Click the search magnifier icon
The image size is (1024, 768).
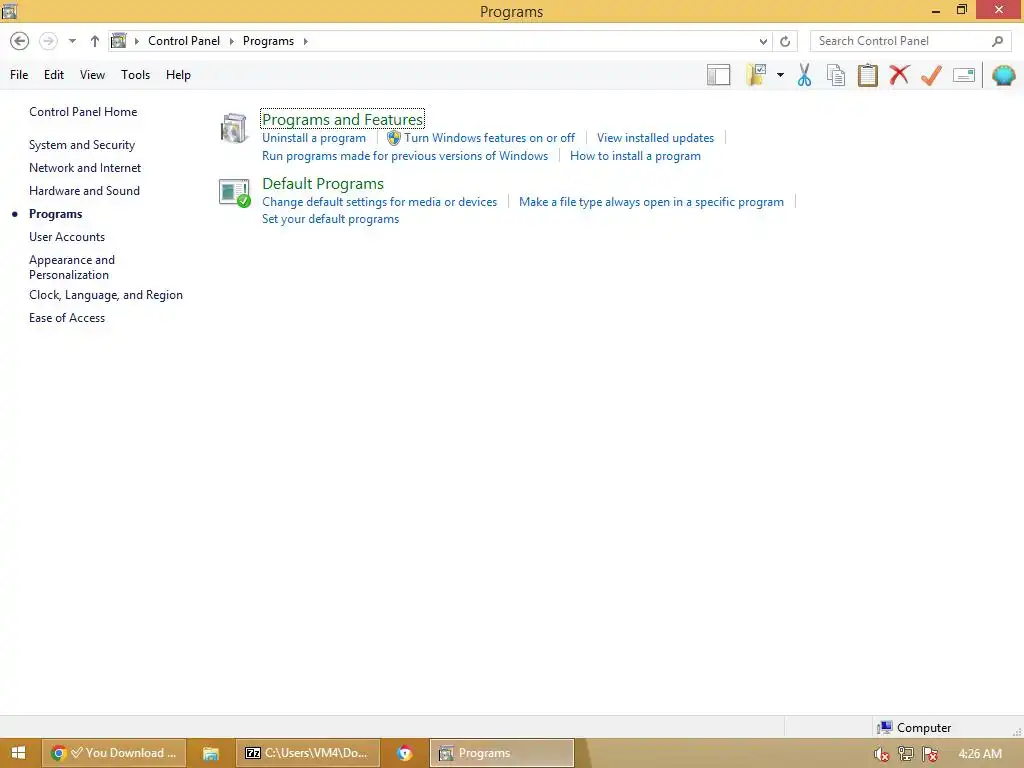point(997,41)
